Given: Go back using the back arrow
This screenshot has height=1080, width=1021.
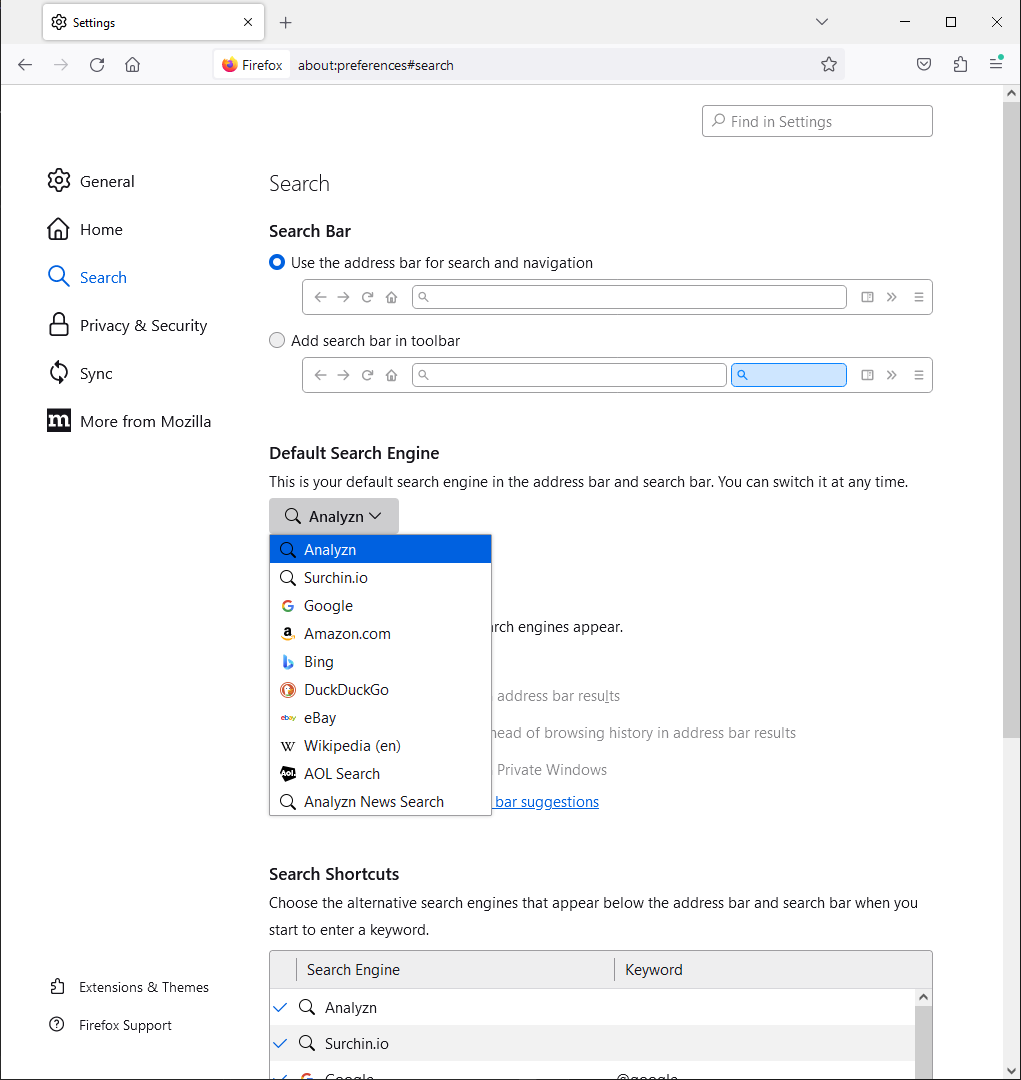Looking at the screenshot, I should point(25,65).
